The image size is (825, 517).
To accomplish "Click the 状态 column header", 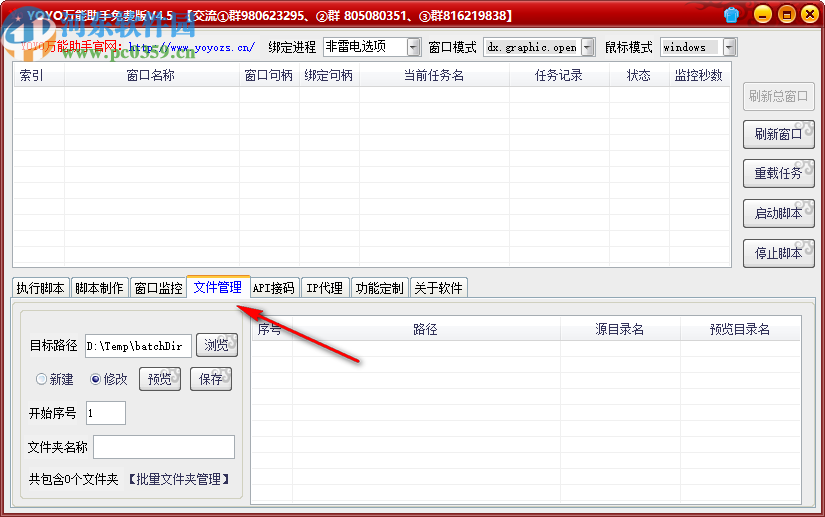I will tap(639, 76).
